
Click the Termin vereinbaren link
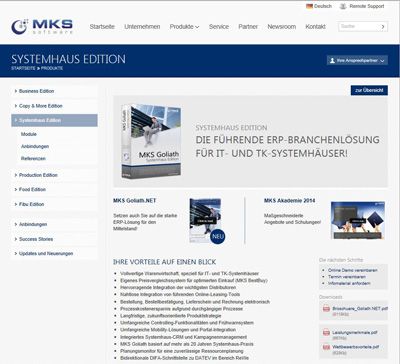347,277
